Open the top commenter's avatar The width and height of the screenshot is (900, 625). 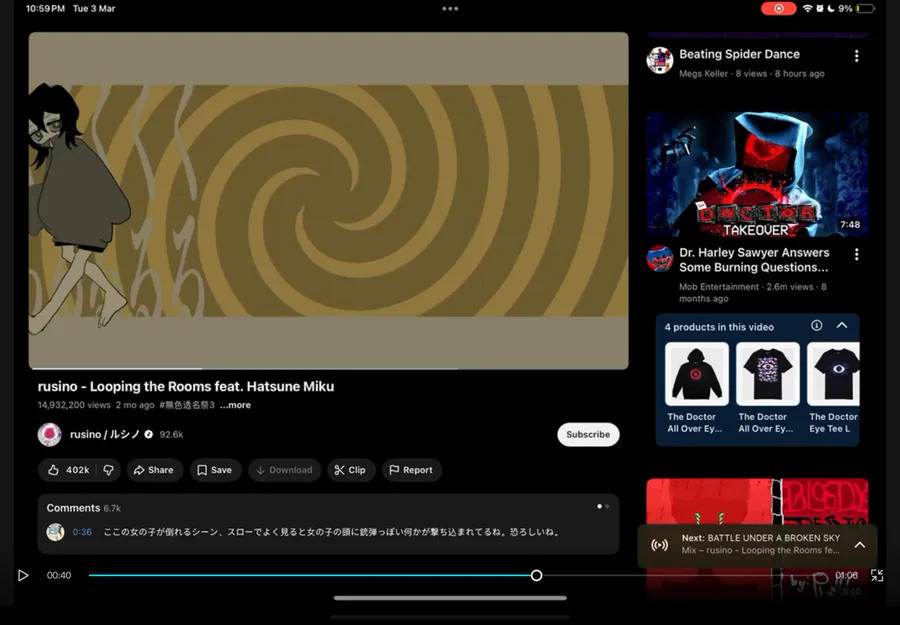point(55,532)
